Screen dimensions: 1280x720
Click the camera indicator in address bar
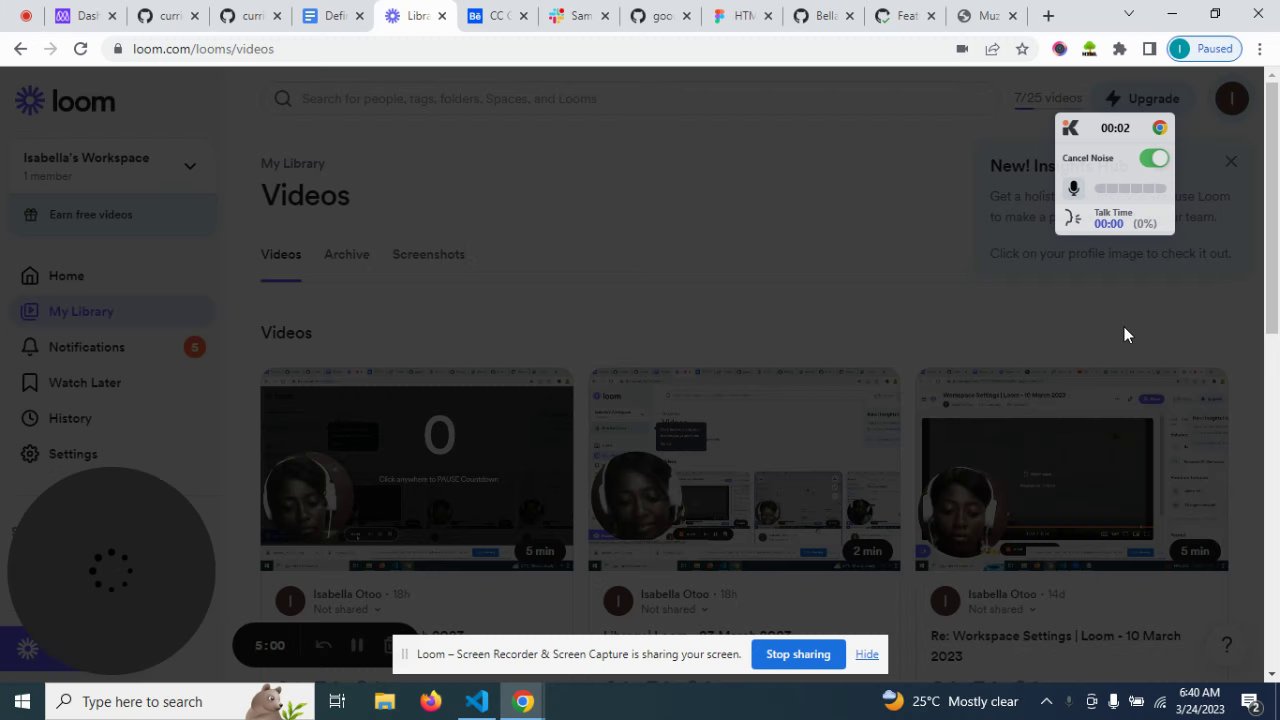(962, 49)
